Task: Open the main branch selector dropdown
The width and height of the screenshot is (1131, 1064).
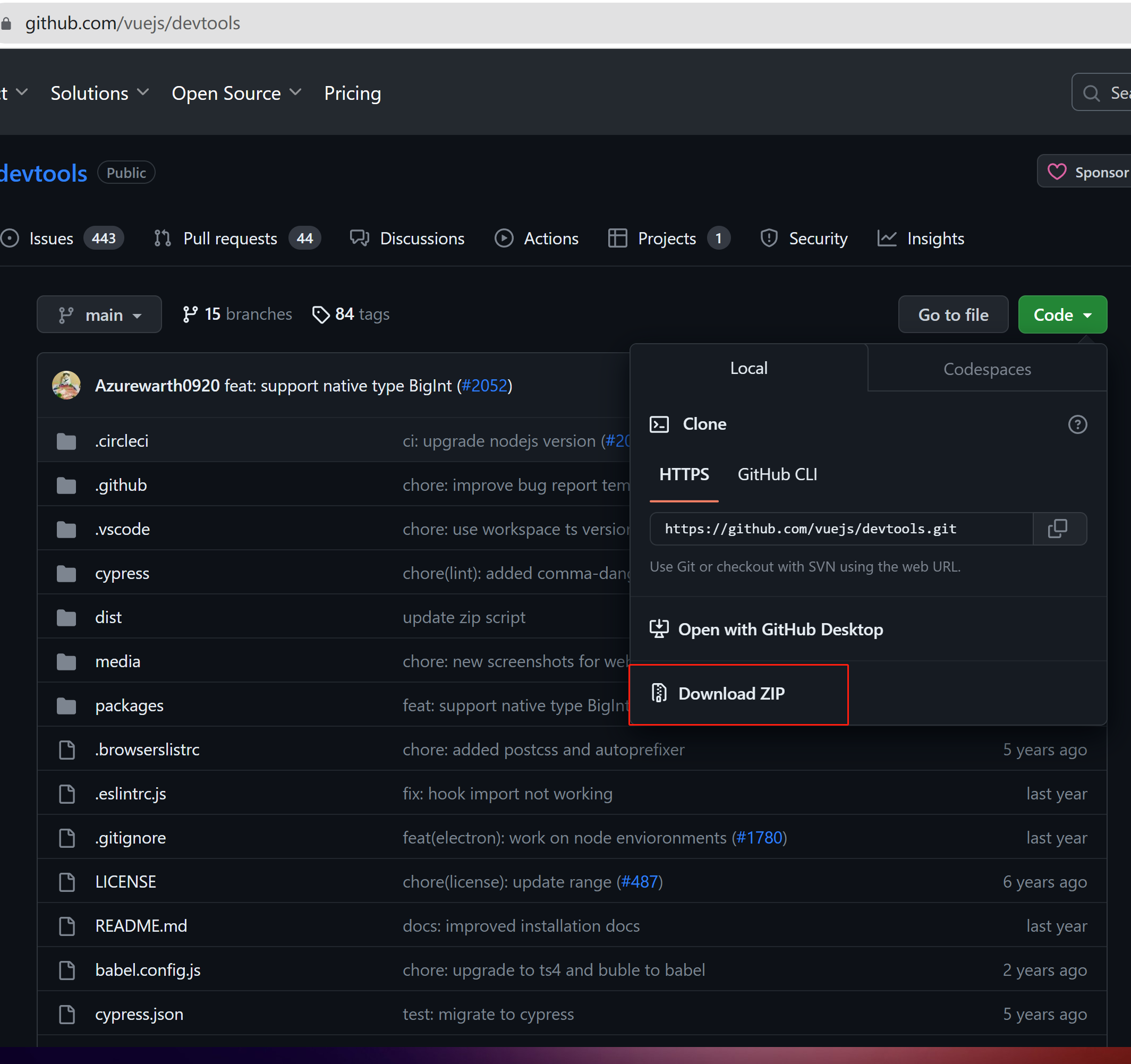Action: point(99,314)
